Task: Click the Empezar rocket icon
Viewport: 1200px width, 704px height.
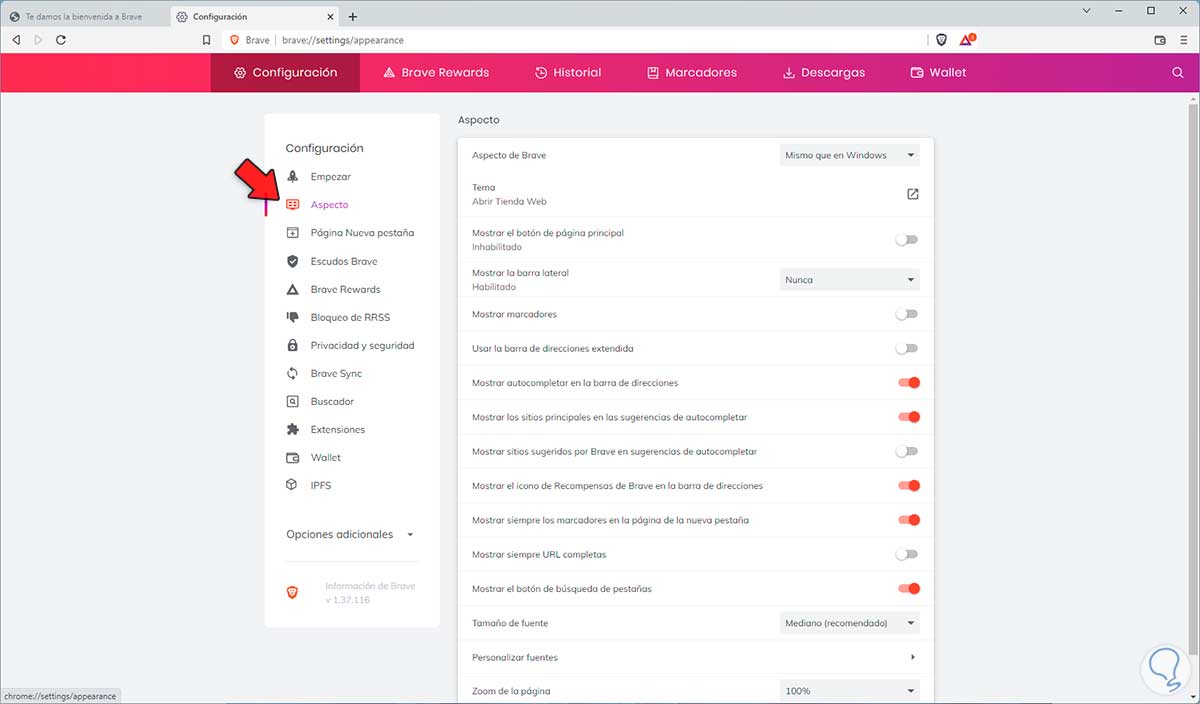Action: pyautogui.click(x=292, y=177)
